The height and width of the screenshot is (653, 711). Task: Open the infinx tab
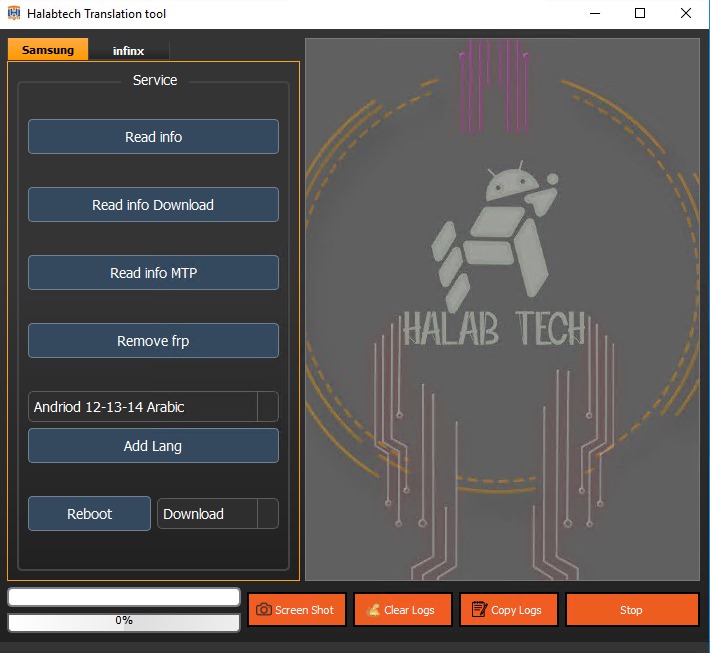128,50
